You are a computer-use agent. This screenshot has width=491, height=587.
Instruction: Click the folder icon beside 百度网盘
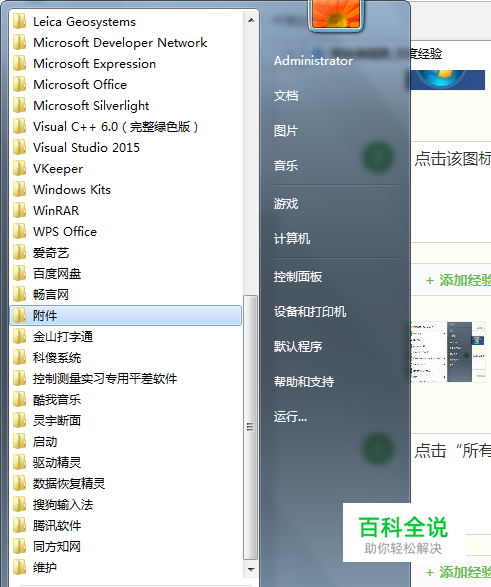19,274
